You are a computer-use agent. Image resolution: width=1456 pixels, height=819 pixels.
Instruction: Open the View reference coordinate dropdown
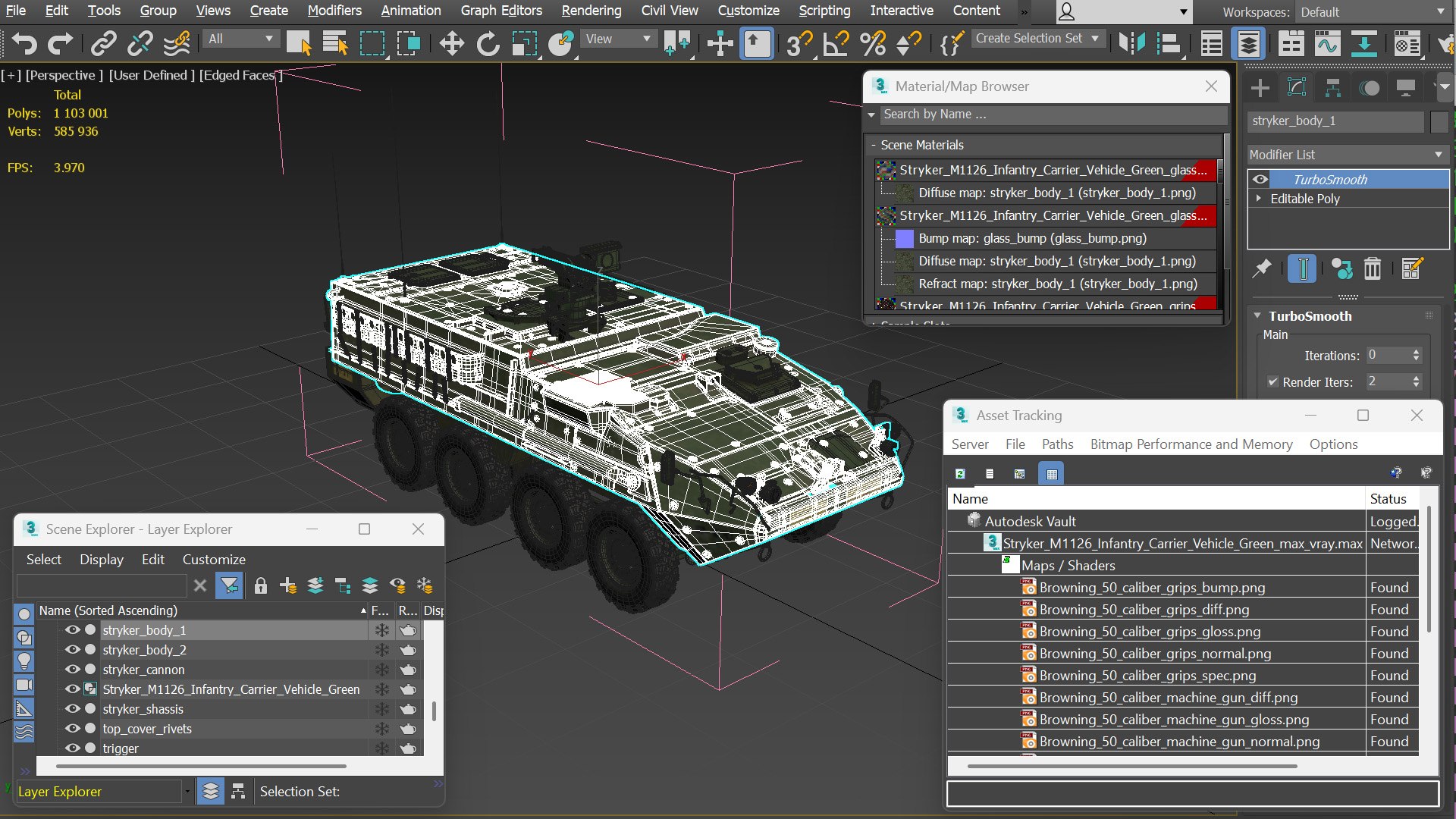[x=618, y=39]
